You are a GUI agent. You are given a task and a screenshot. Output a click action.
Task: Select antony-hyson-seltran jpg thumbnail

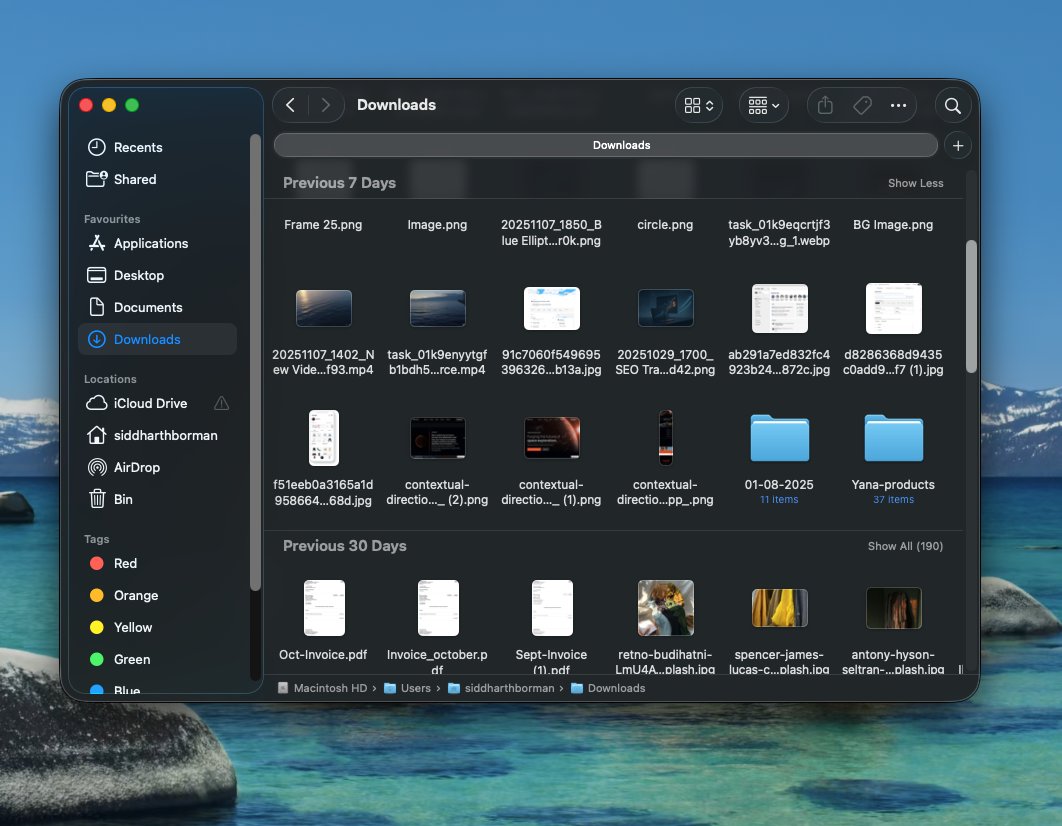pos(894,607)
